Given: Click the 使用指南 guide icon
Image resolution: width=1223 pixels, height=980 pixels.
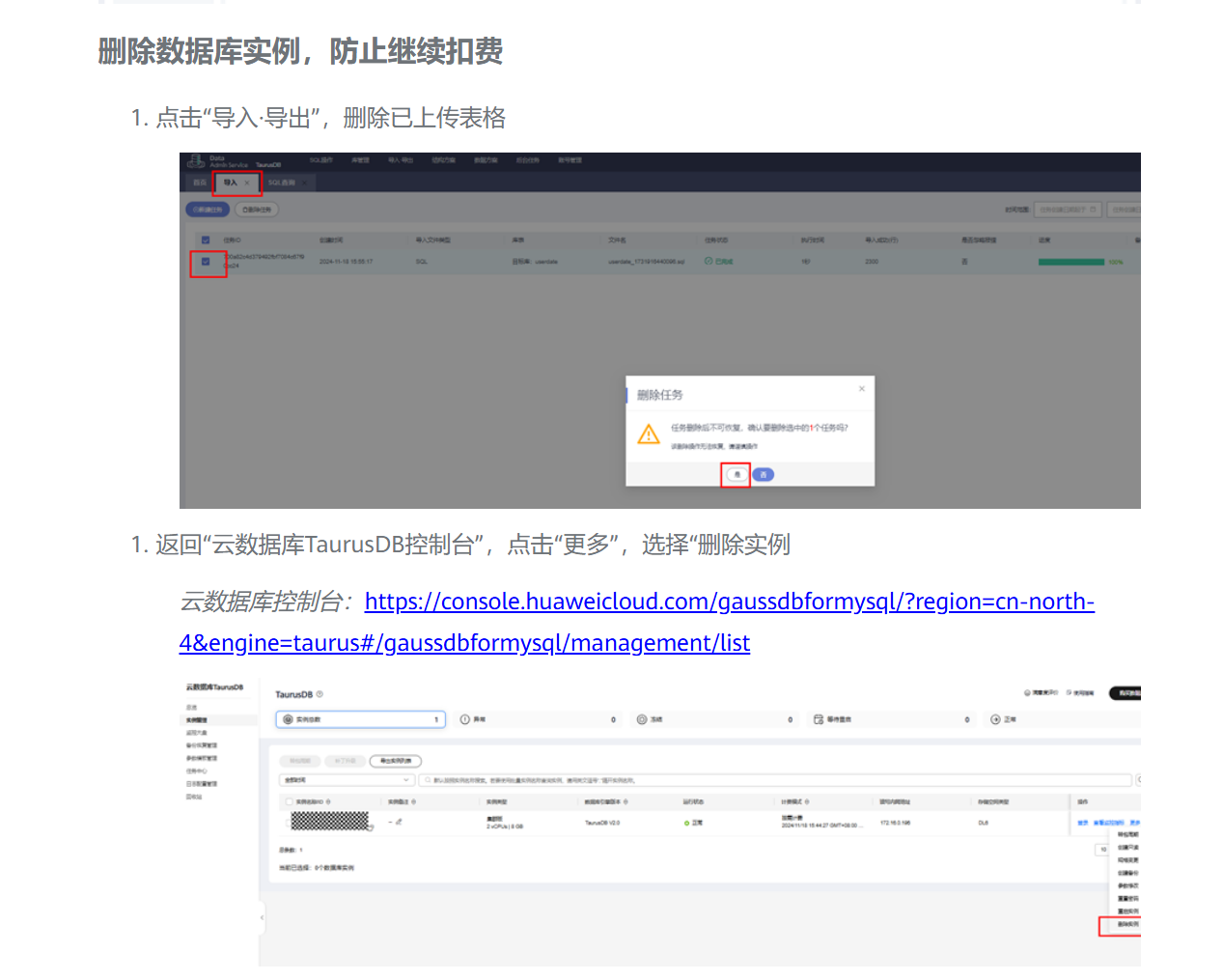Looking at the screenshot, I should point(1070,693).
